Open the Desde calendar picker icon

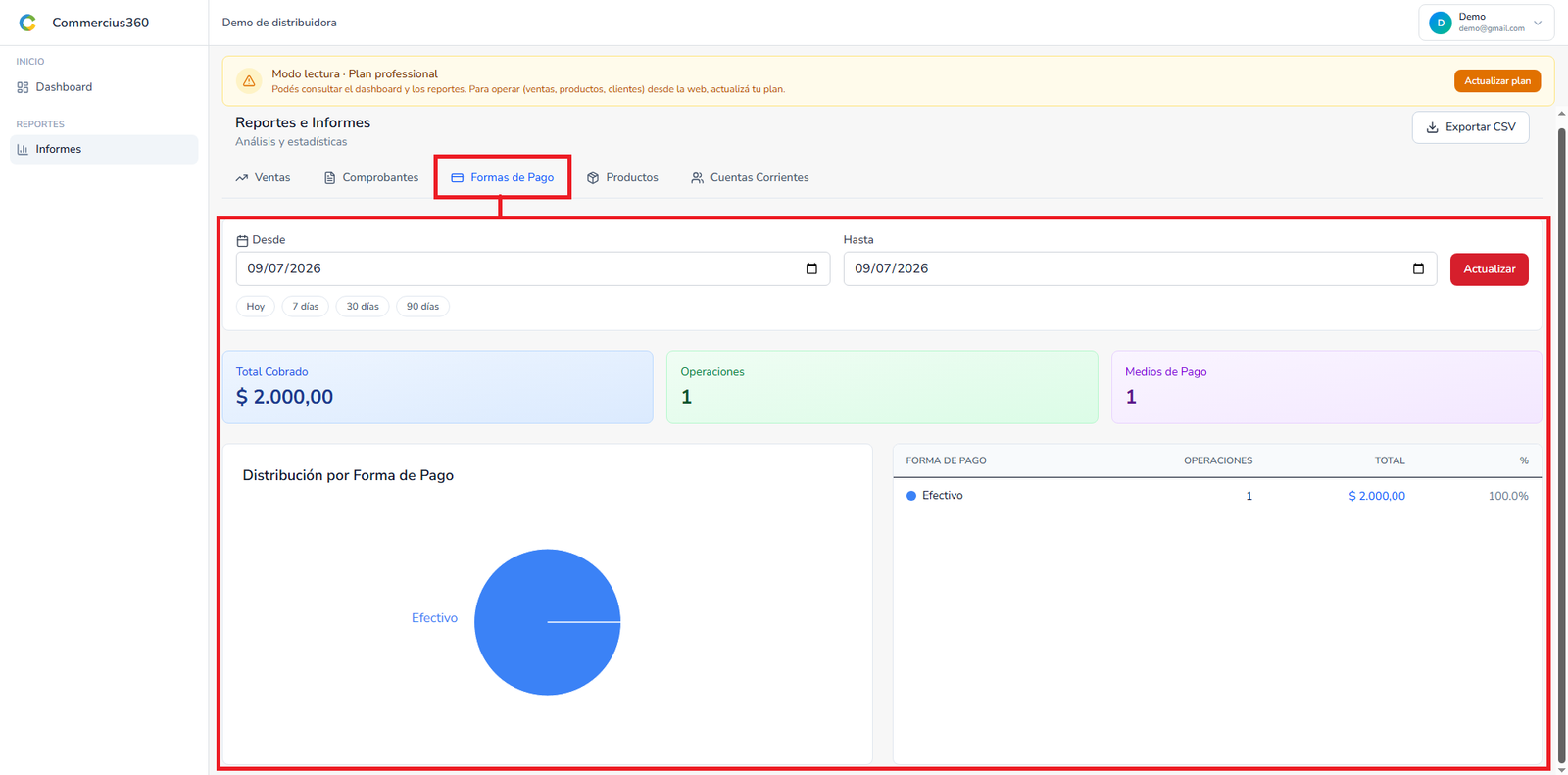[x=811, y=268]
